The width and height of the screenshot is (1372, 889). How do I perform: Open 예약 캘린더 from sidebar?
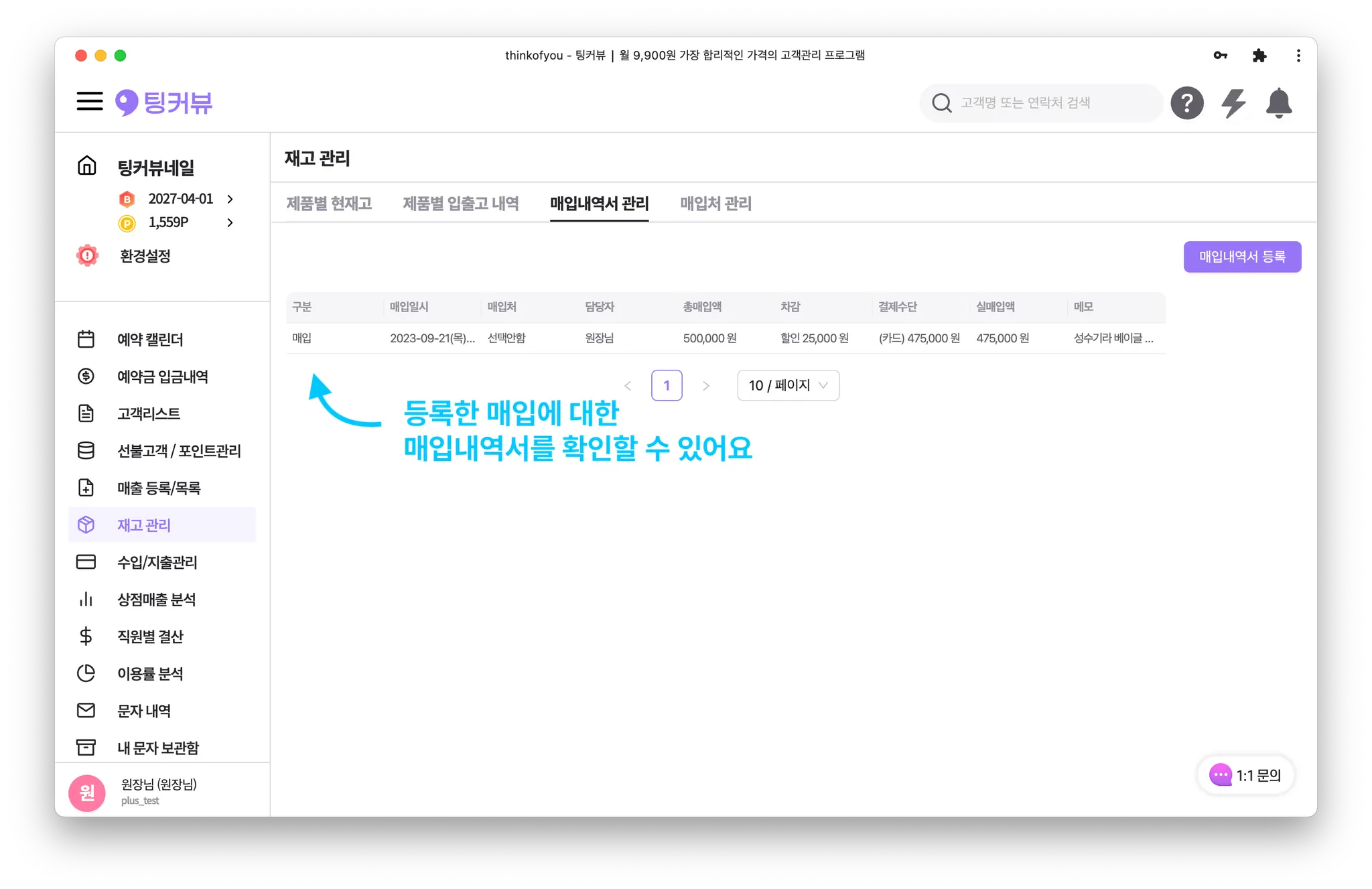pos(150,340)
